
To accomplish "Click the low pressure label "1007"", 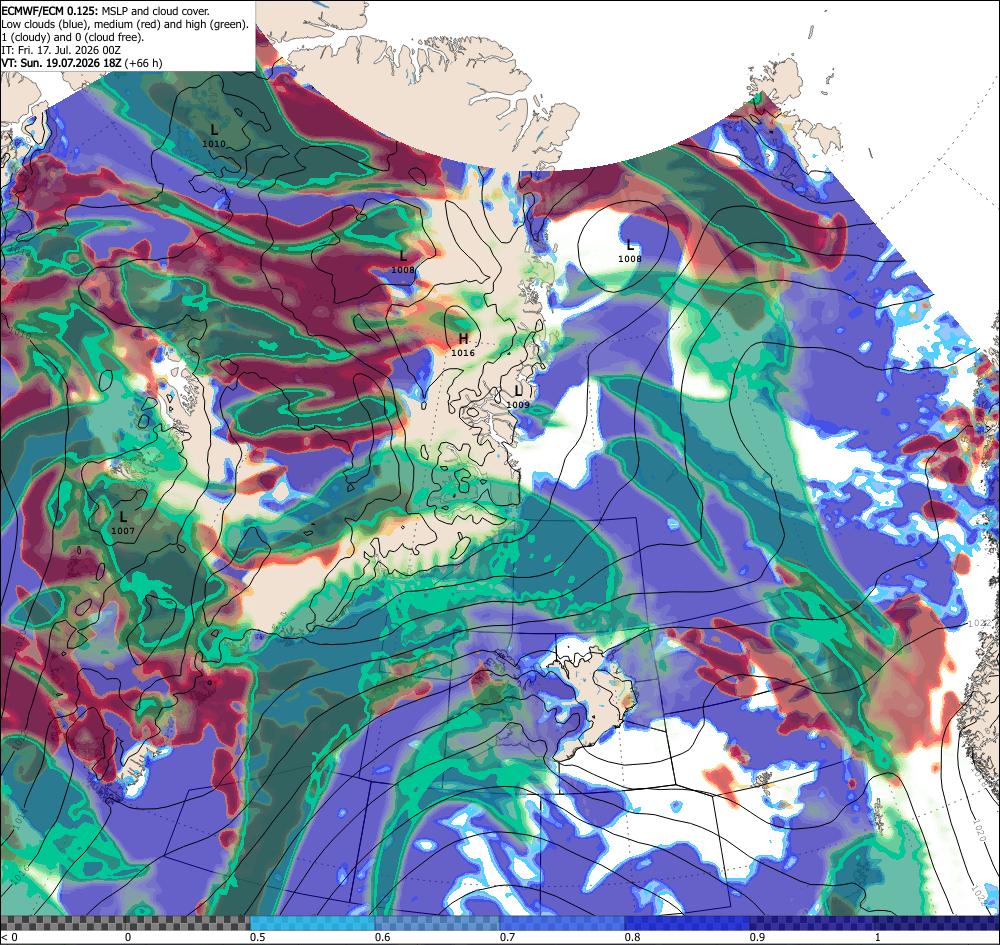I will point(122,531).
